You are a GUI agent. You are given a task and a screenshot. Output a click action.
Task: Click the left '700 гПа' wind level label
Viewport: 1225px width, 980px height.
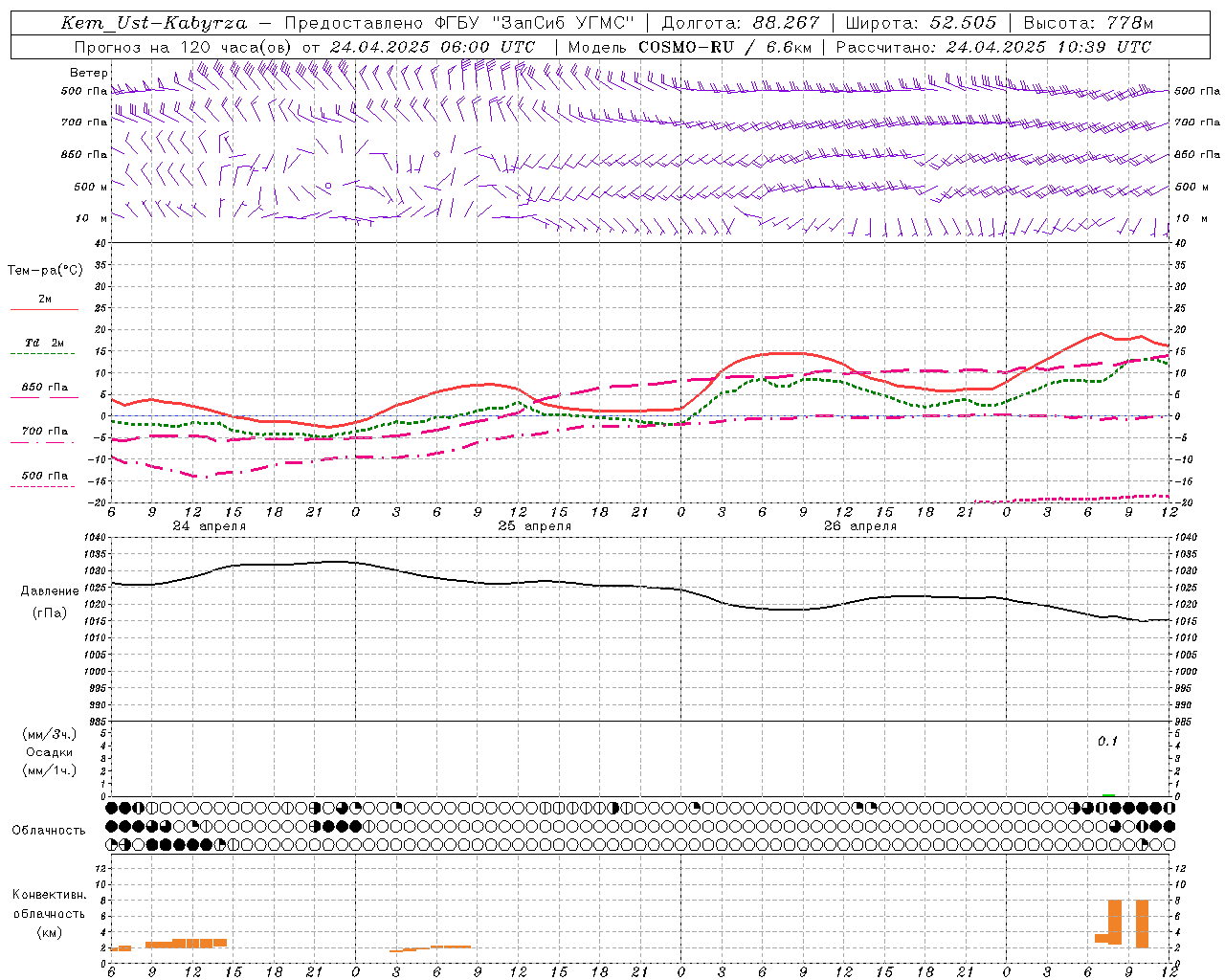(84, 122)
